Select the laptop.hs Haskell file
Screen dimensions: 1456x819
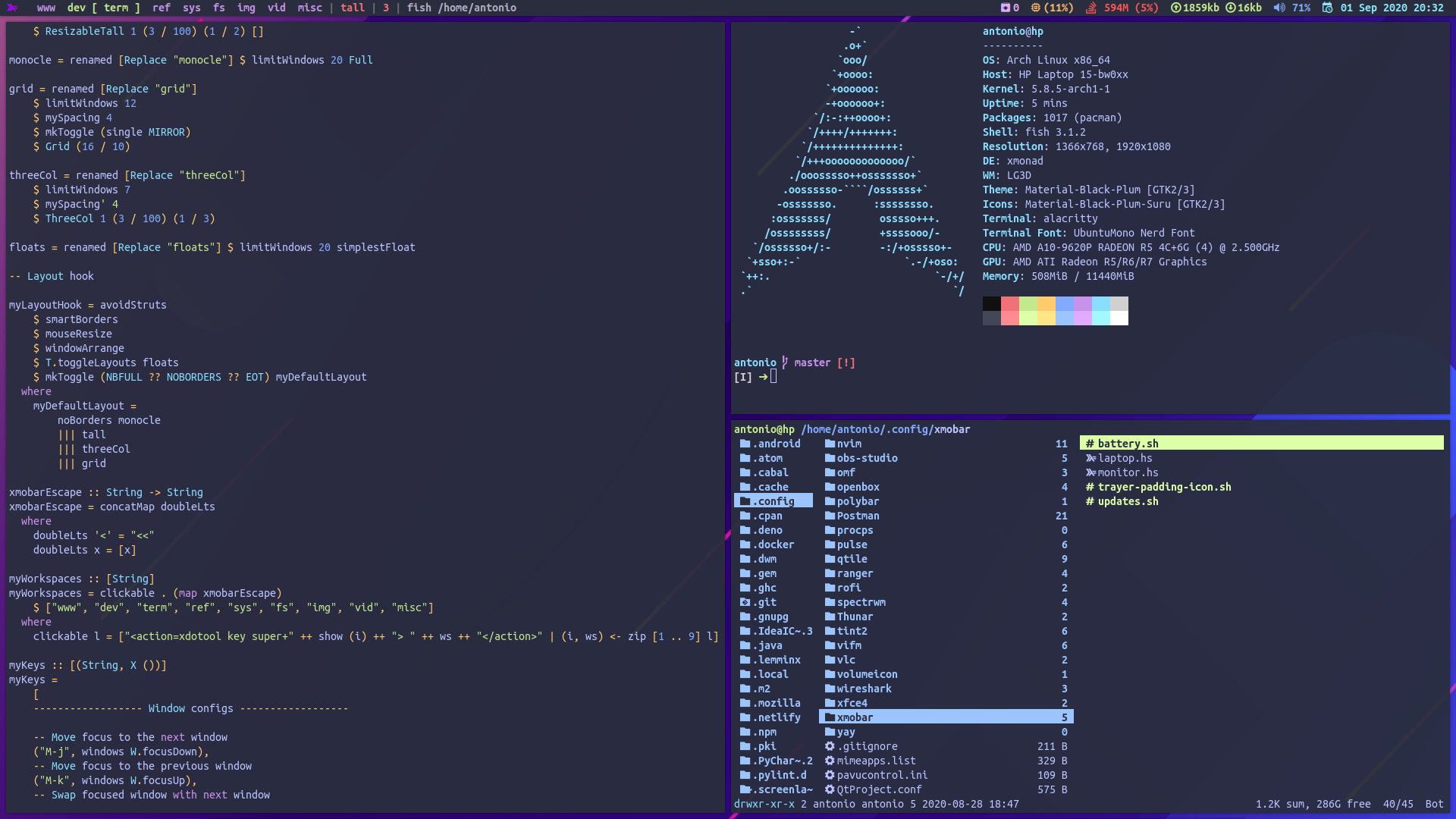(1125, 458)
